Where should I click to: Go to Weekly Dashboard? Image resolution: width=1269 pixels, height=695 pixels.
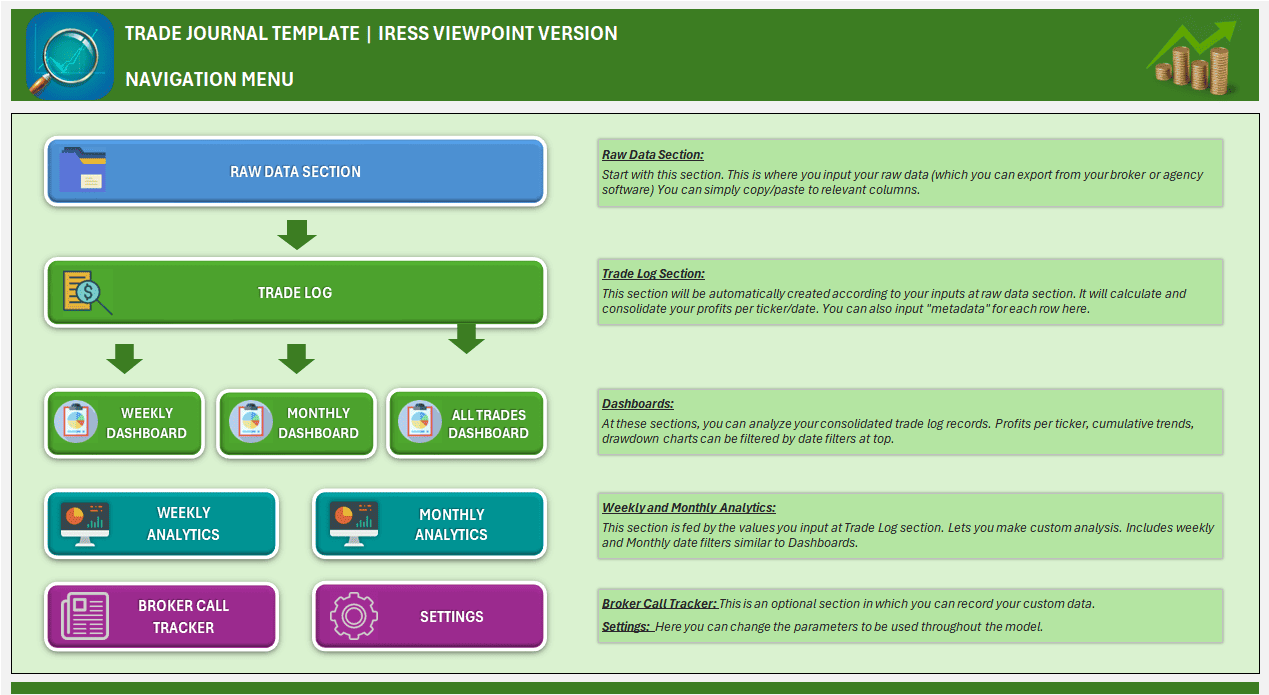pos(125,423)
